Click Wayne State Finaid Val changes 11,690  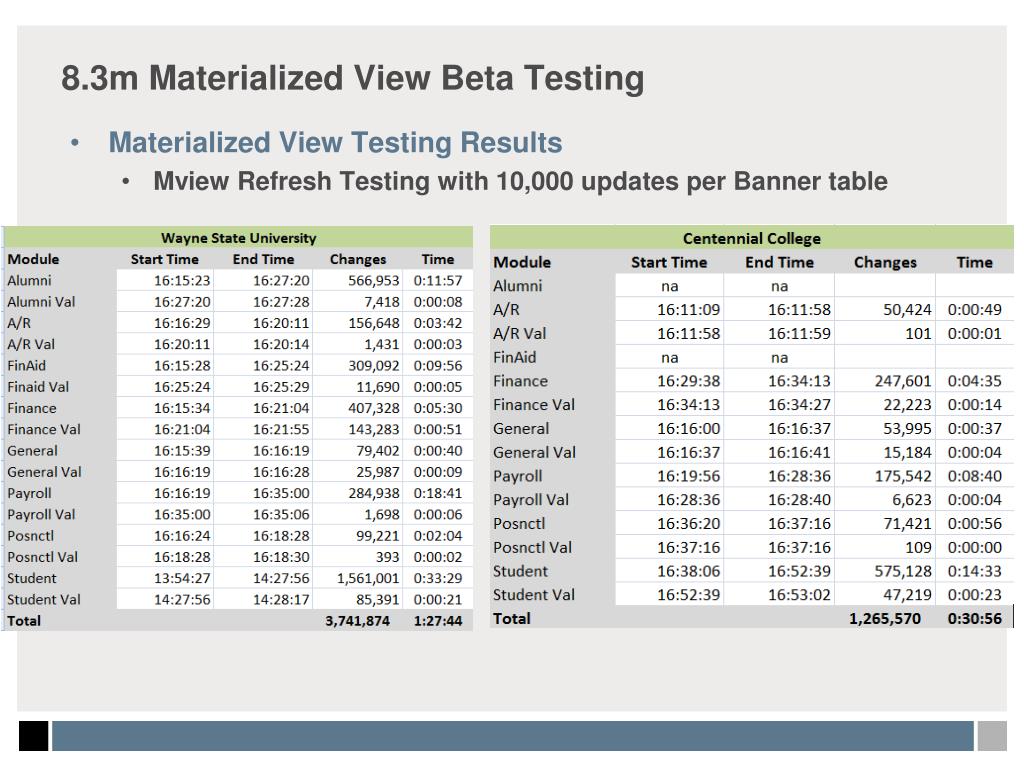coord(377,387)
